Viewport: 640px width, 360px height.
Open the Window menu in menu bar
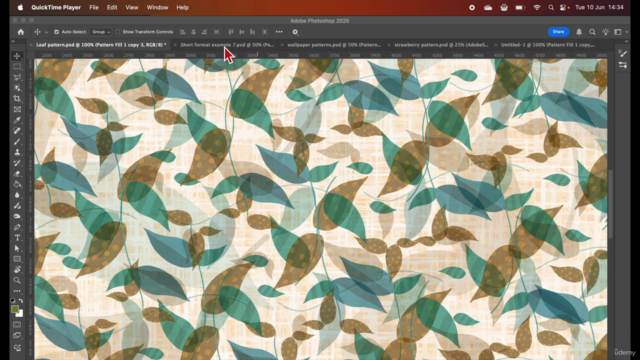(157, 7)
